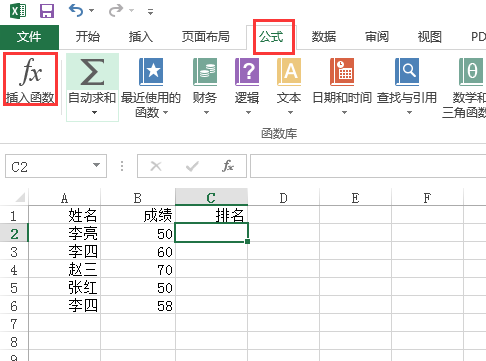Click cell containing 赵三

(x=65, y=269)
